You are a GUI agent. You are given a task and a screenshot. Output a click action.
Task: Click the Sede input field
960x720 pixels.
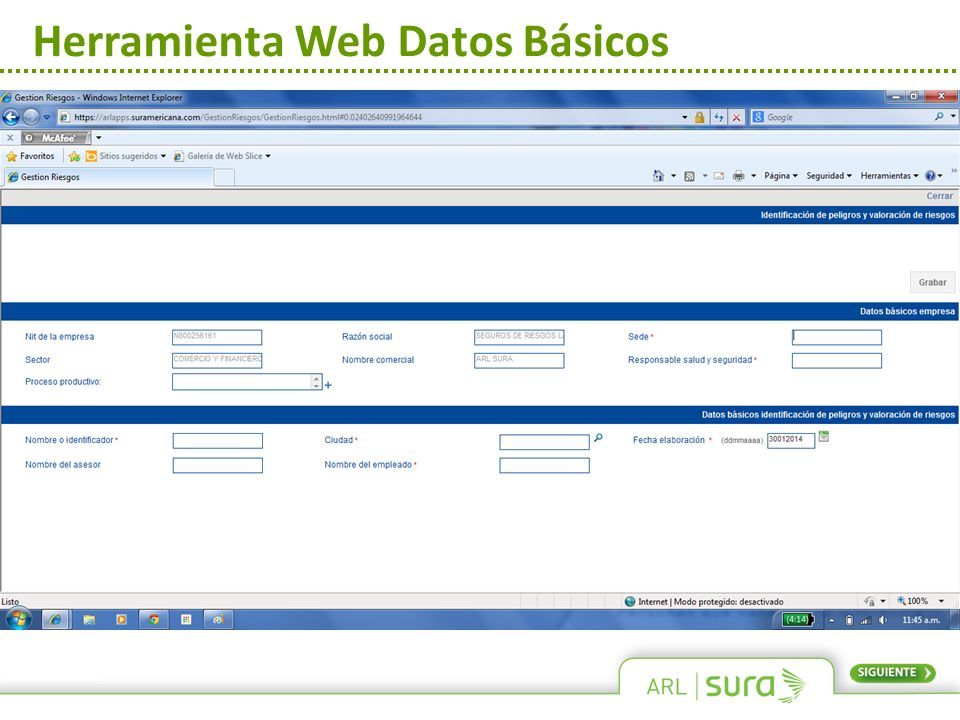pos(836,337)
